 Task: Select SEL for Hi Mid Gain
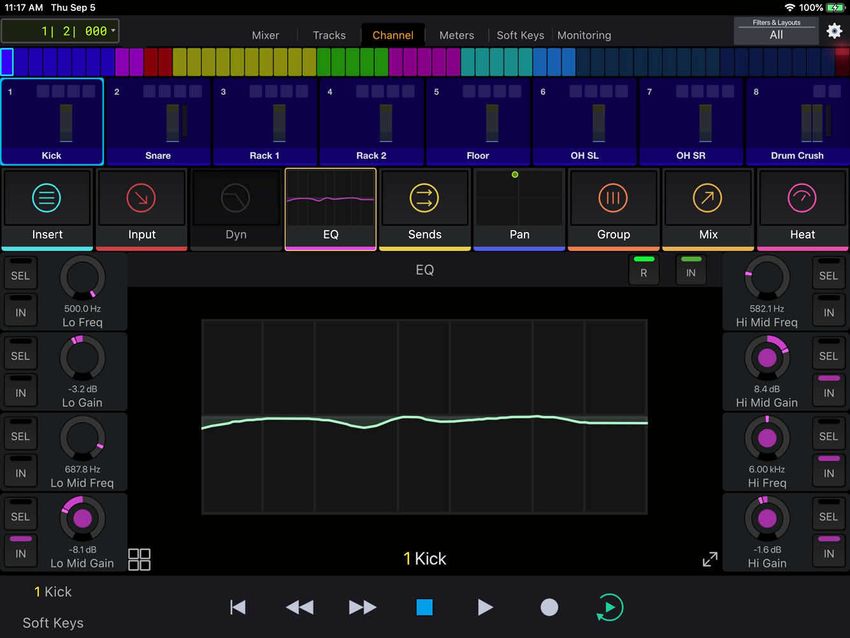tap(829, 353)
